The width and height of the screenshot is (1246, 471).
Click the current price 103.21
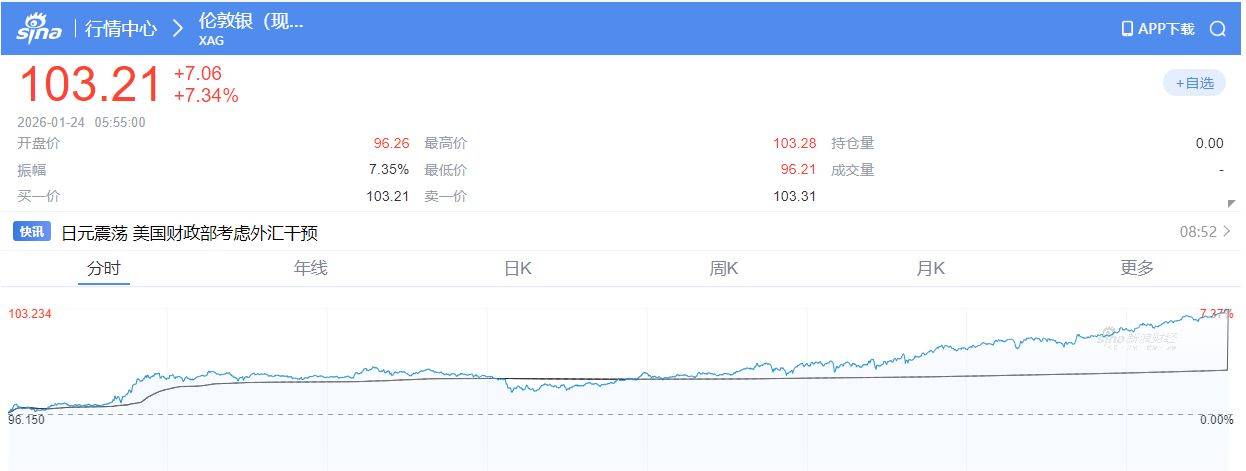coord(90,84)
